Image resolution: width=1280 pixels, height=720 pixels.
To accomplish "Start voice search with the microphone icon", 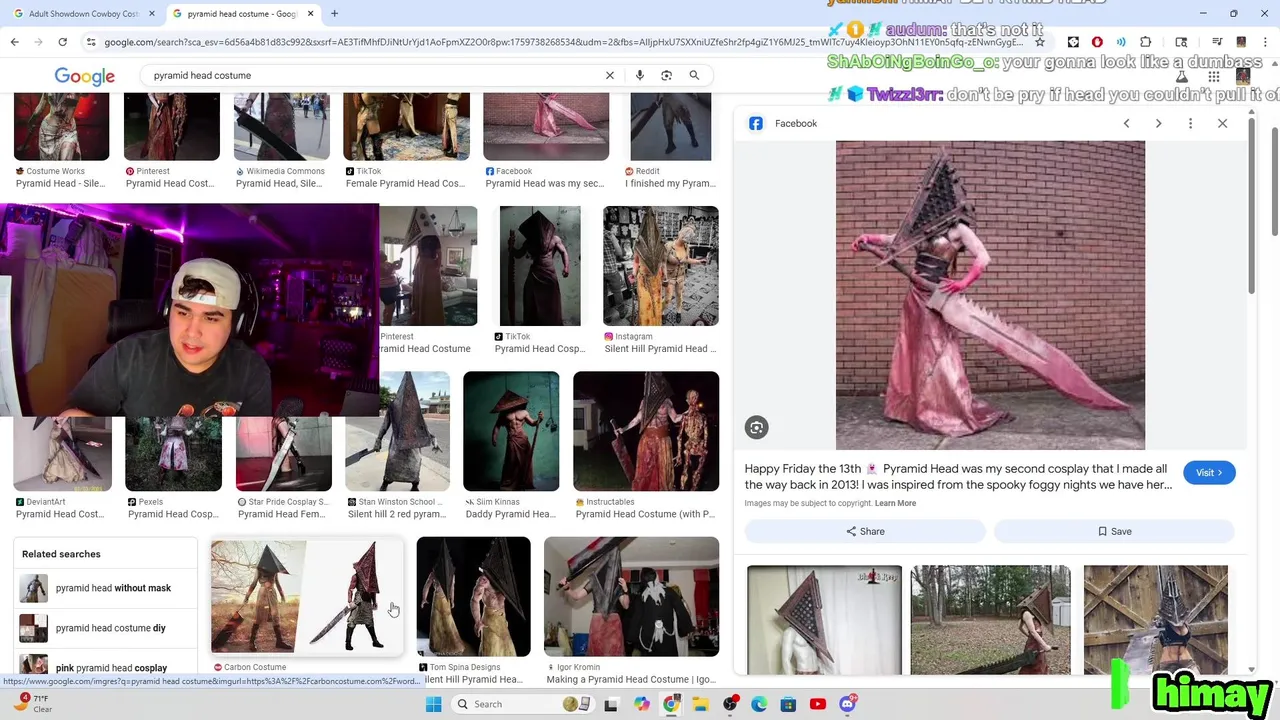I will (639, 75).
